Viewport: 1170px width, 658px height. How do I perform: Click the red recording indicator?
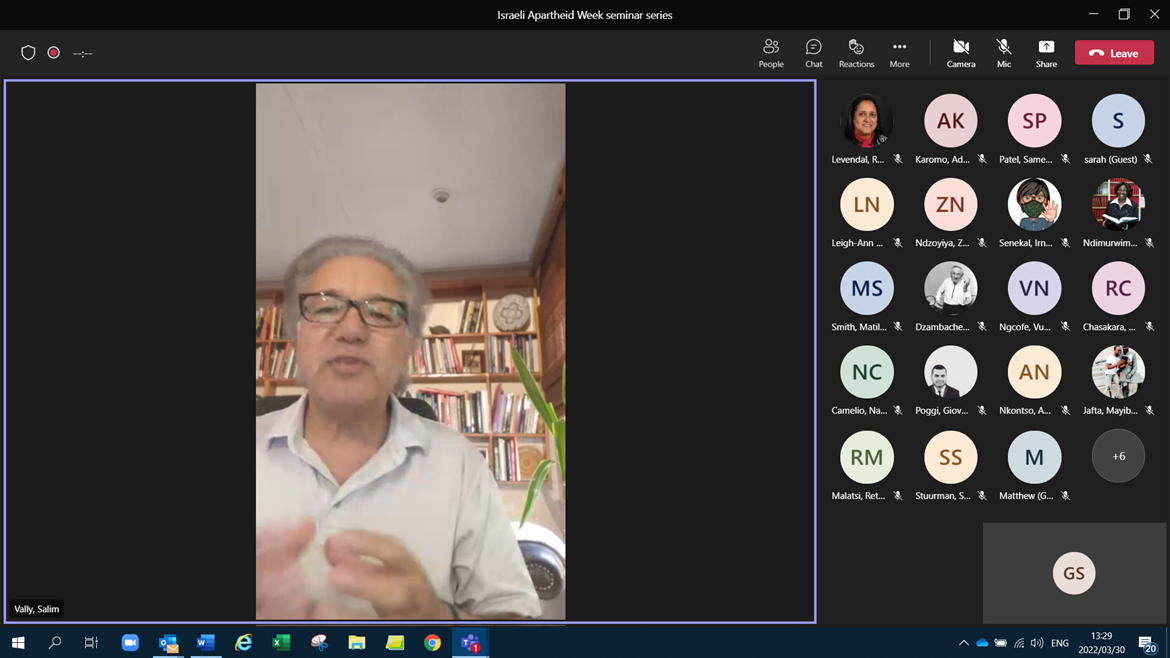54,53
